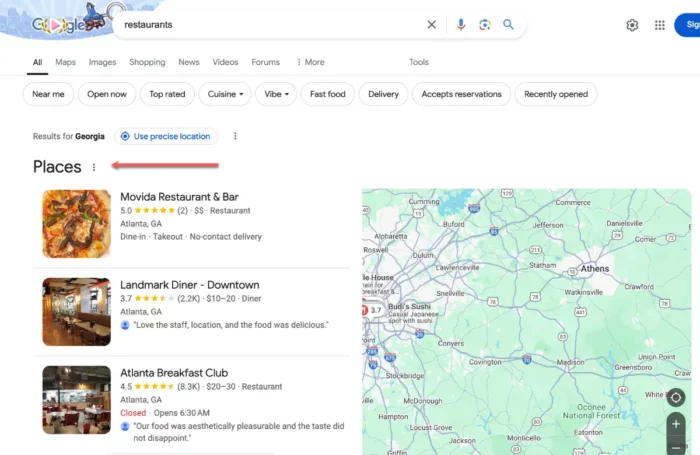Click the Movida pizza thumbnail
The image size is (700, 455).
click(77, 224)
